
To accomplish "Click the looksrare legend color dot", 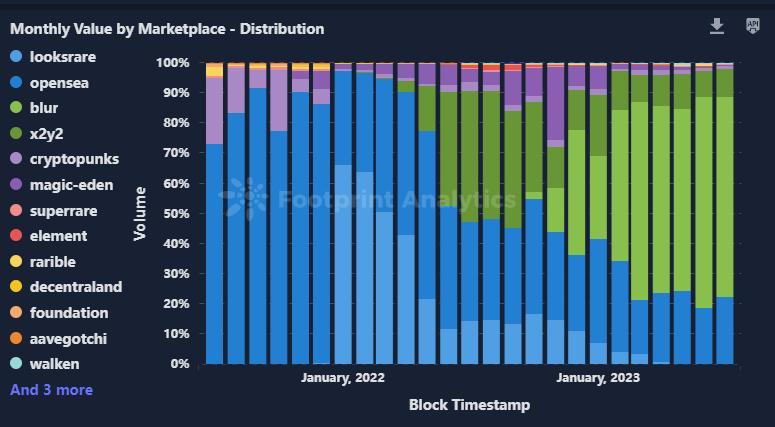I will click(x=17, y=58).
